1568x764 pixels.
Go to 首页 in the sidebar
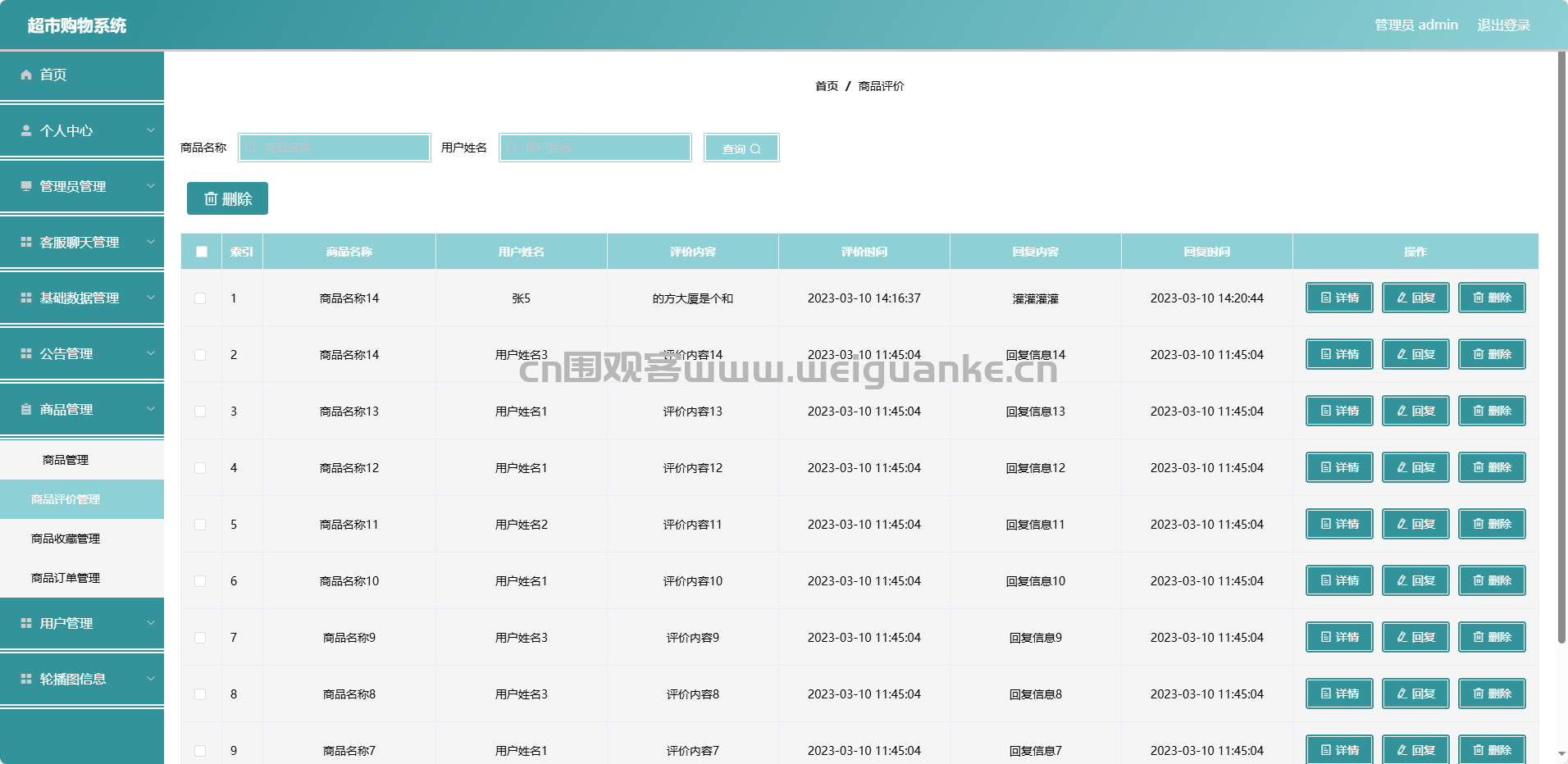pos(82,75)
